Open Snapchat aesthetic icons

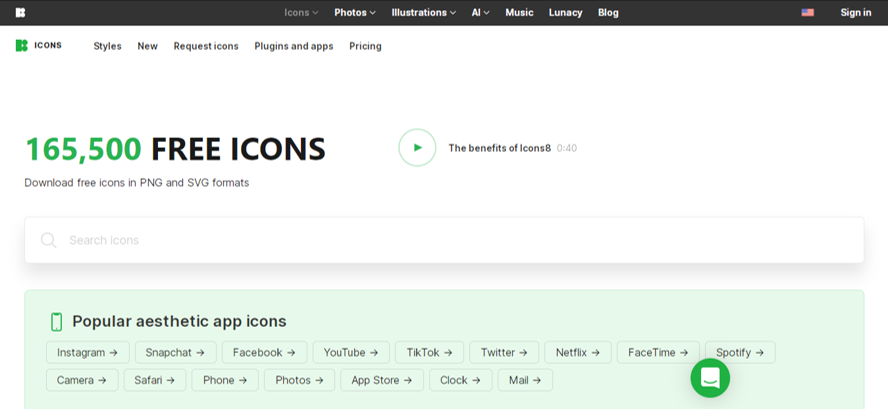(176, 352)
